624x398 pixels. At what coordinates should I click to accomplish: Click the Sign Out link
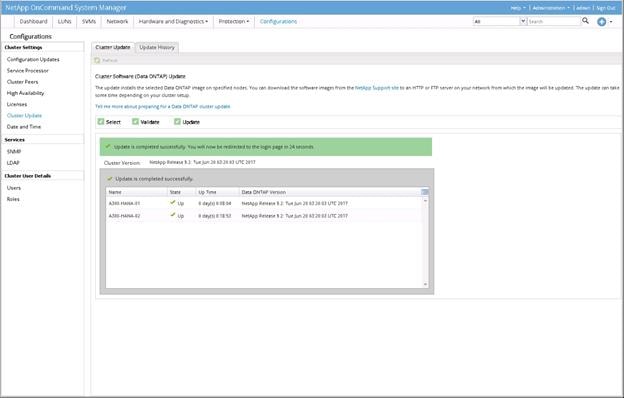(x=605, y=8)
